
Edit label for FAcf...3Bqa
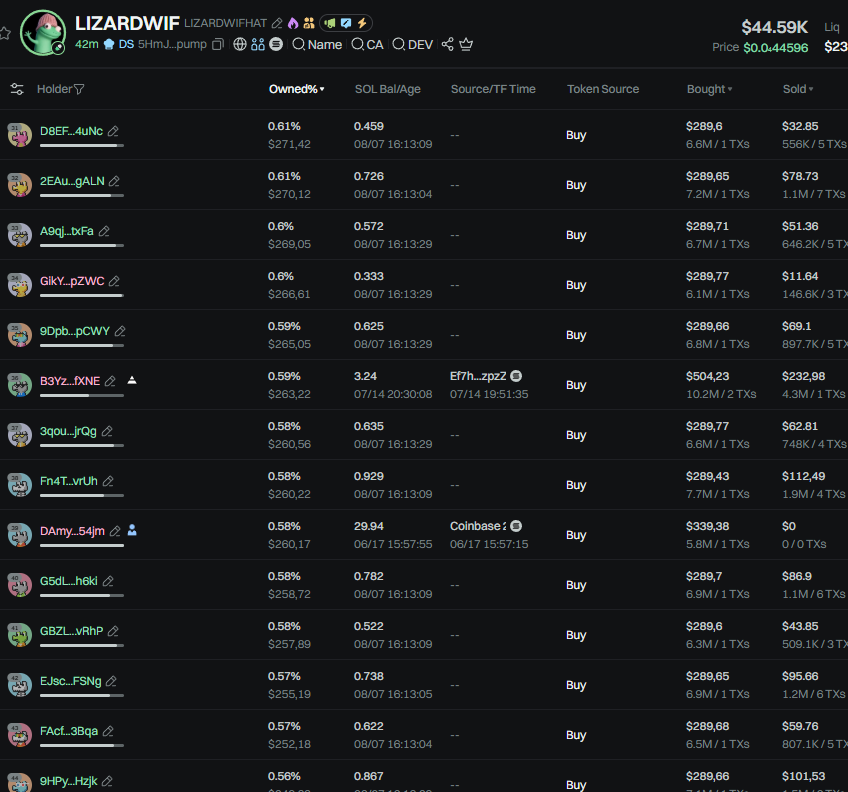pos(108,731)
